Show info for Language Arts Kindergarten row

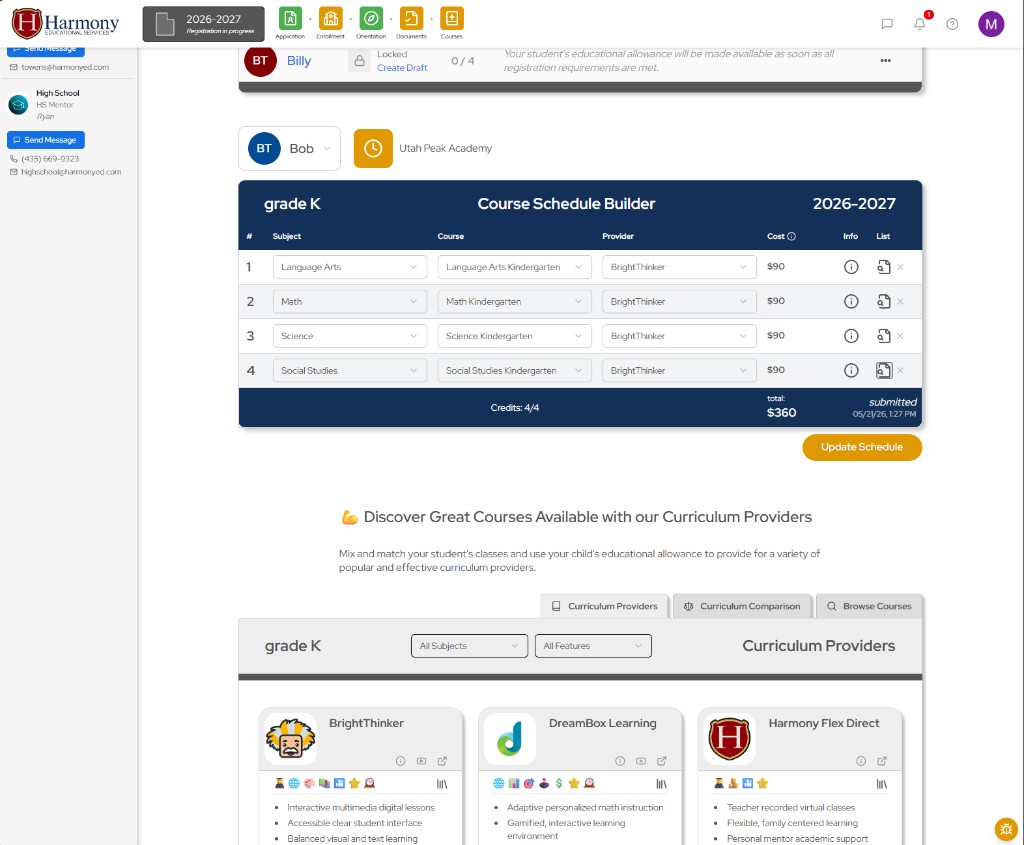tap(851, 267)
